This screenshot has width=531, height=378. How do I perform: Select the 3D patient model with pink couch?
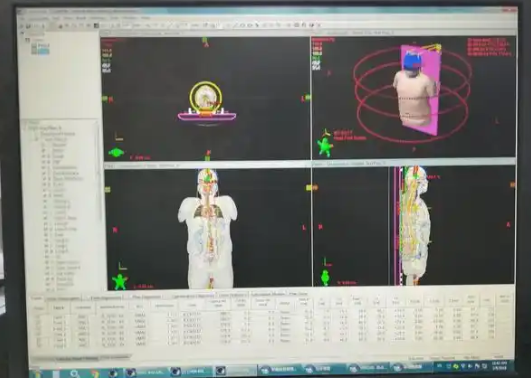point(417,90)
